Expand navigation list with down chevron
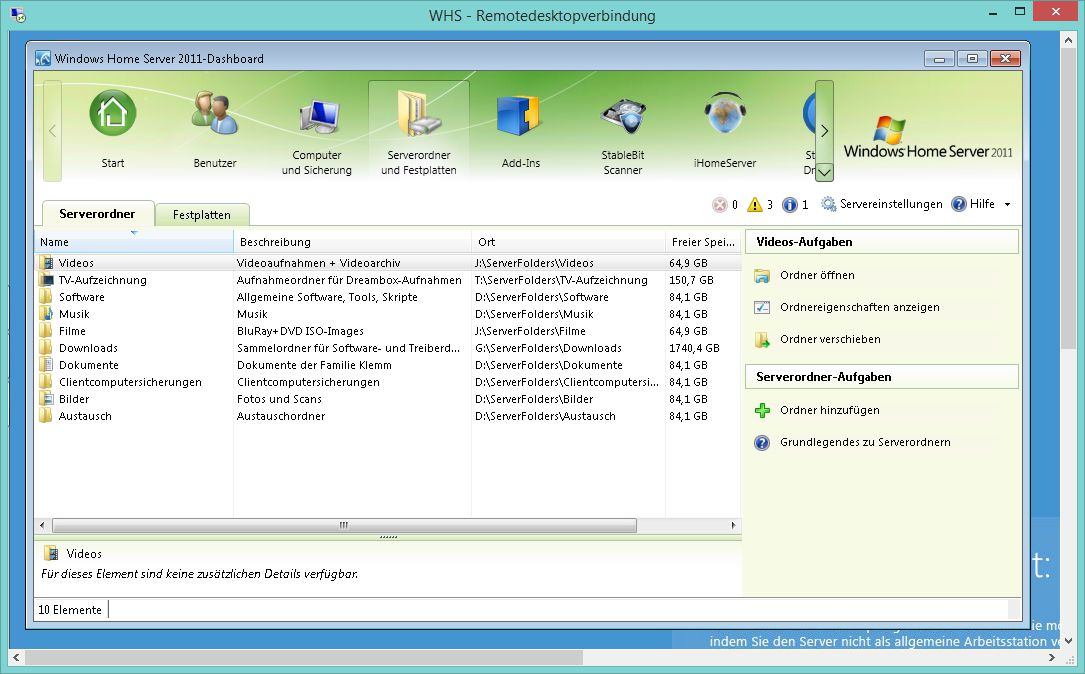This screenshot has height=674, width=1085. coord(824,172)
